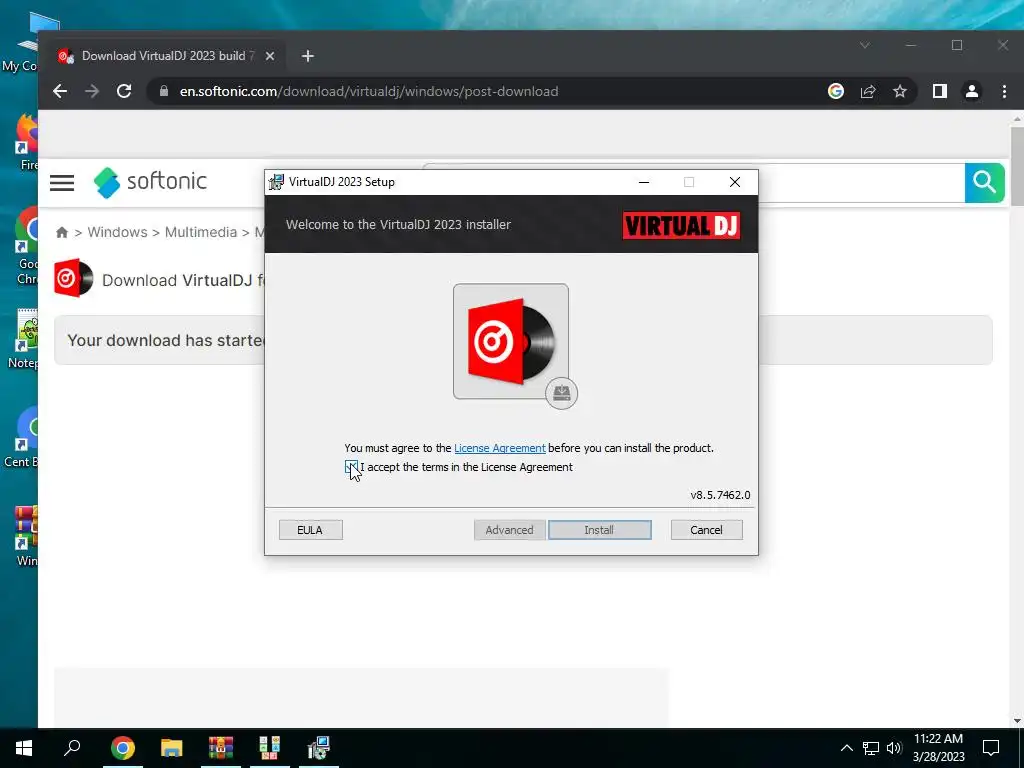Viewport: 1024px width, 768px height.
Task: Open a new Chrome tab
Action: pyautogui.click(x=308, y=56)
